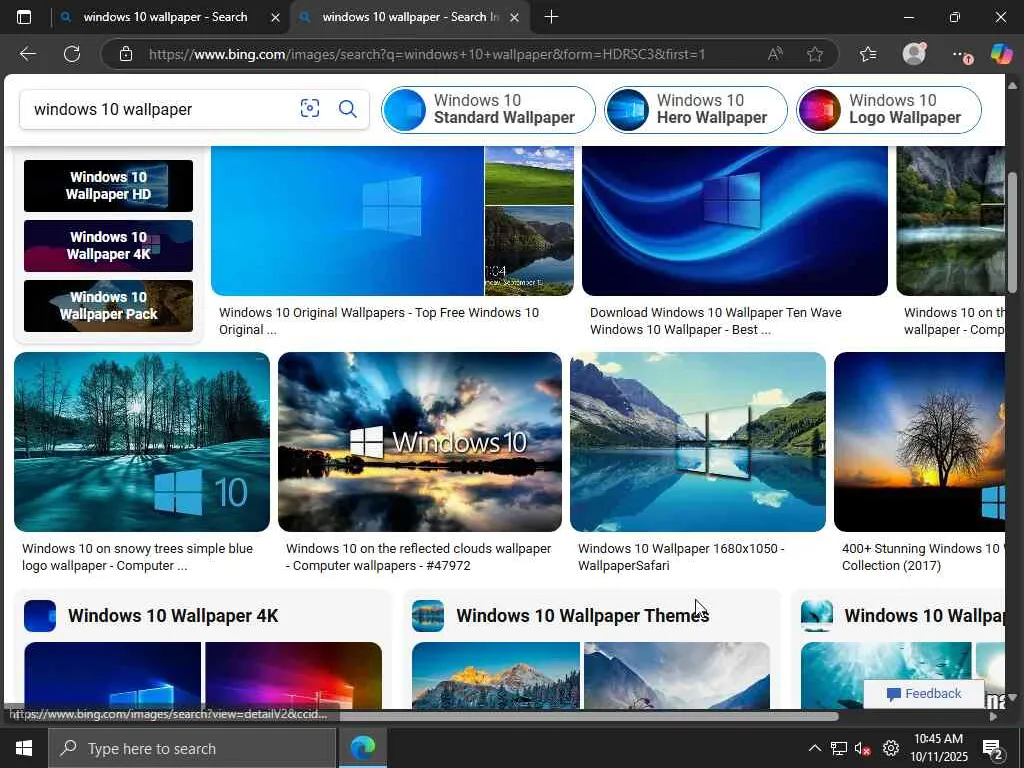Select the windows 10 wallpaper Search Images tab

point(410,17)
